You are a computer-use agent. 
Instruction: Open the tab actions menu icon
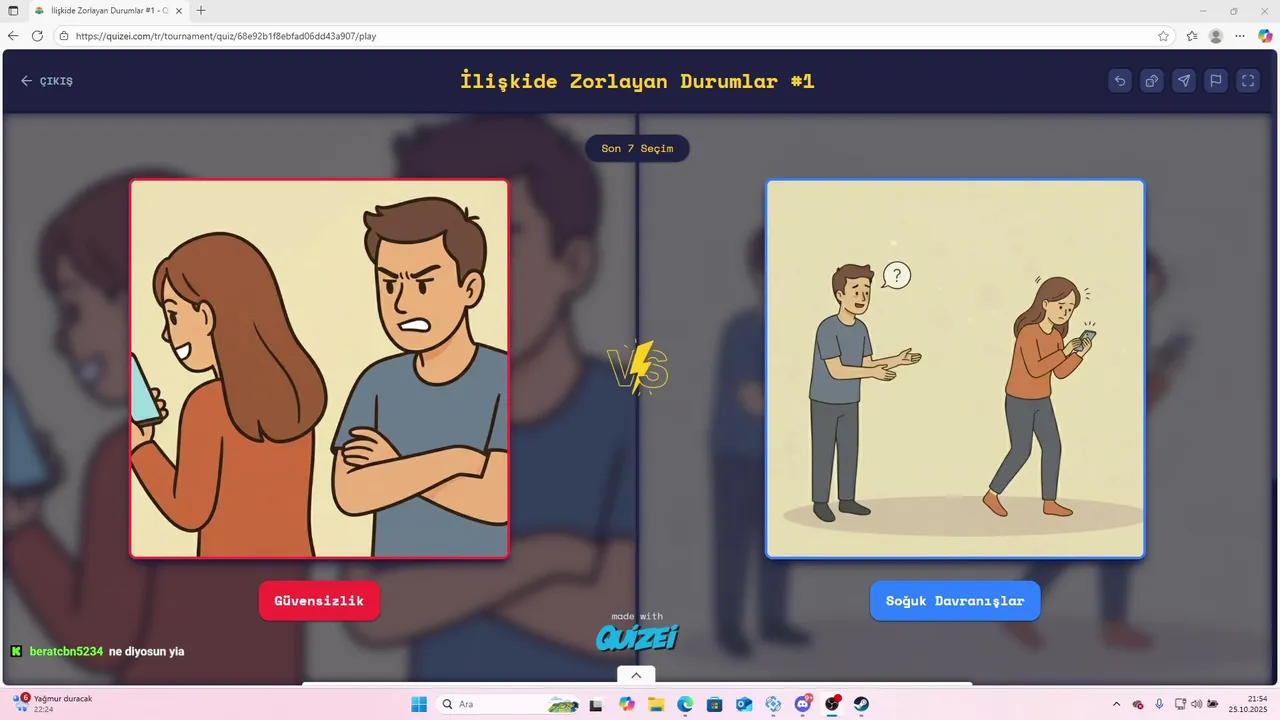13,11
